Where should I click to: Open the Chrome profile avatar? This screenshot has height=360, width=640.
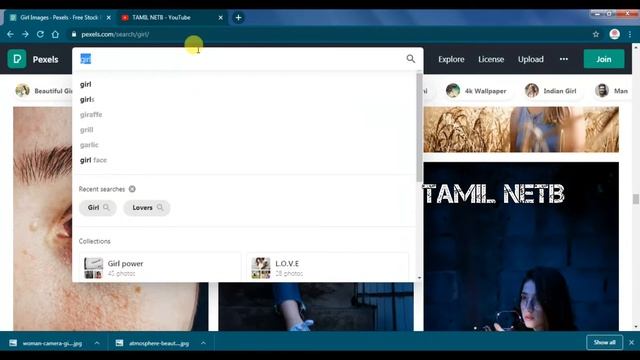click(614, 34)
